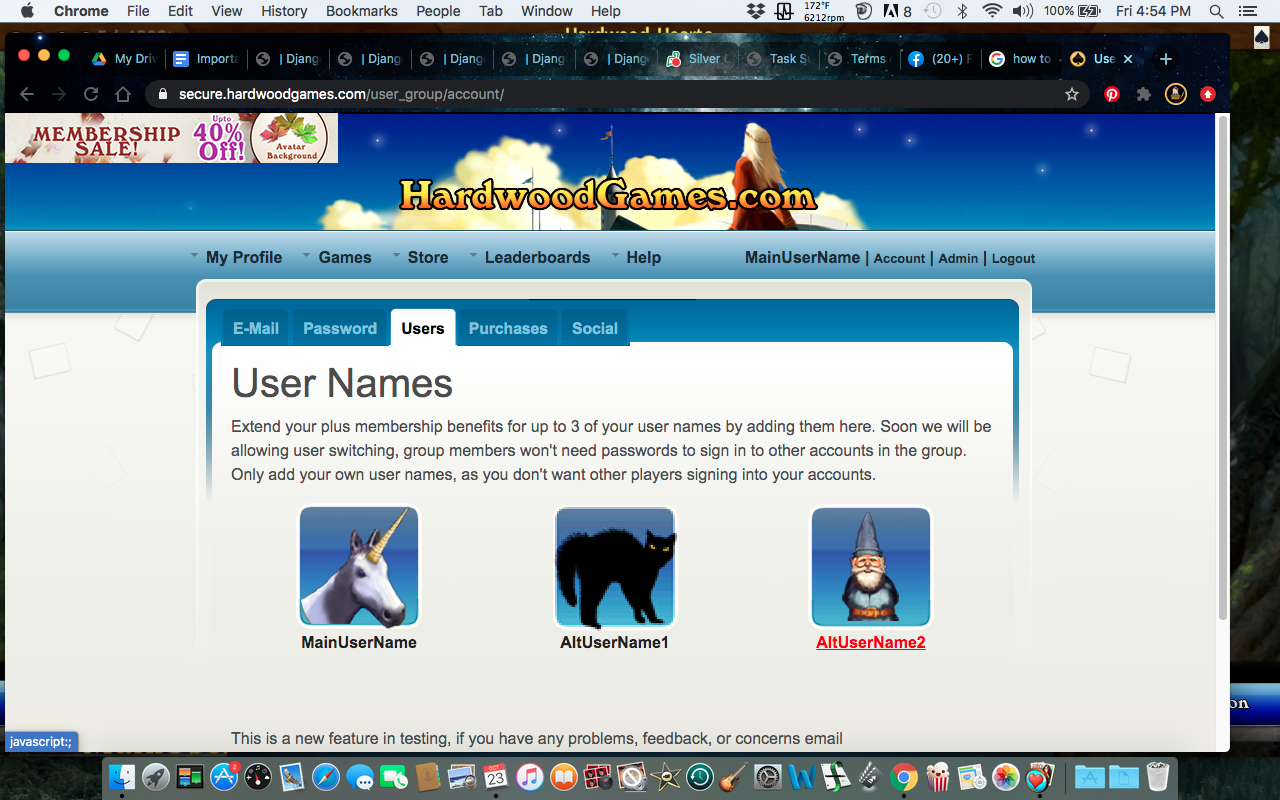
Task: Select the black cat avatar
Action: (x=615, y=566)
